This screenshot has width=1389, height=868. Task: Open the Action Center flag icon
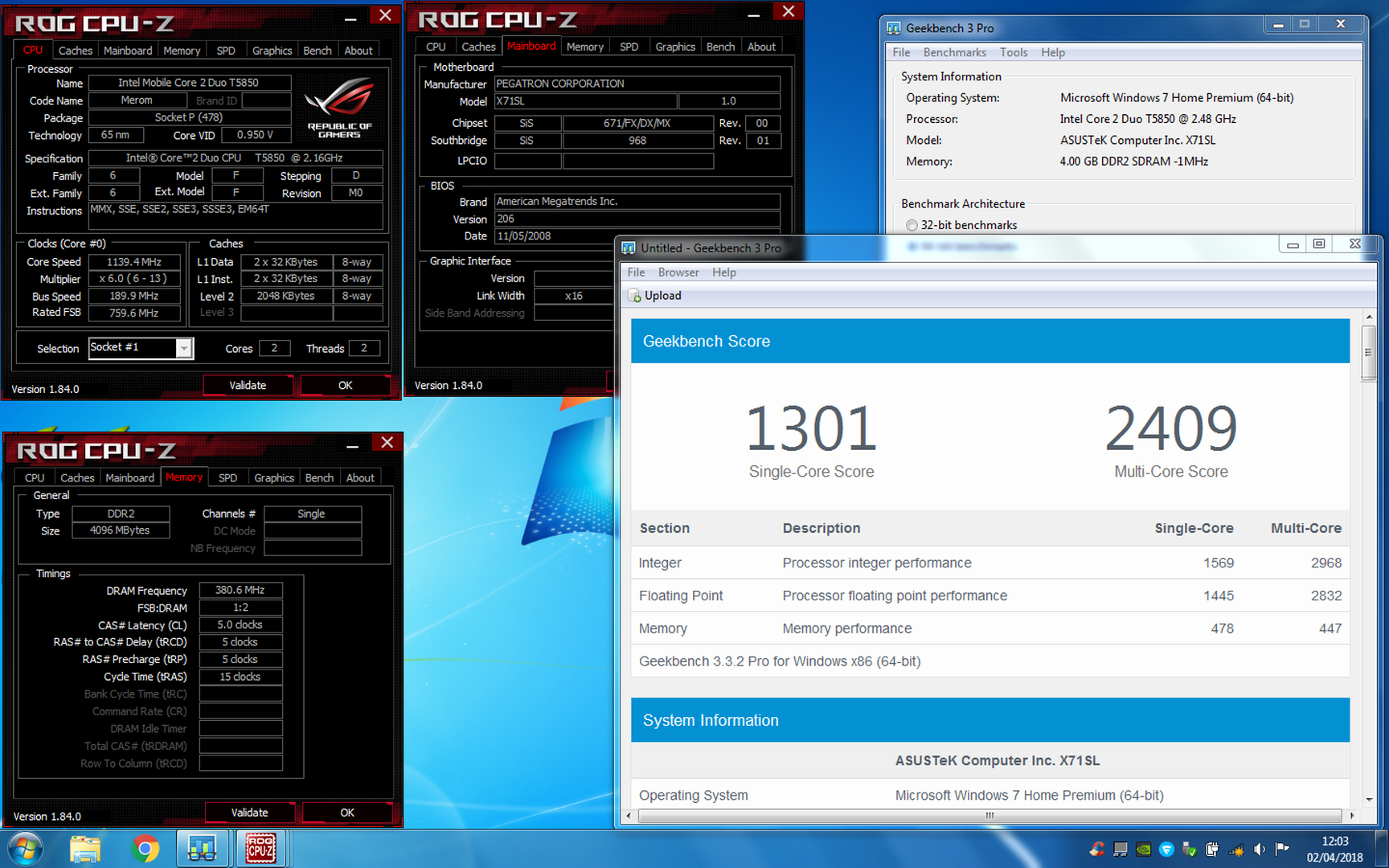pos(1282,849)
